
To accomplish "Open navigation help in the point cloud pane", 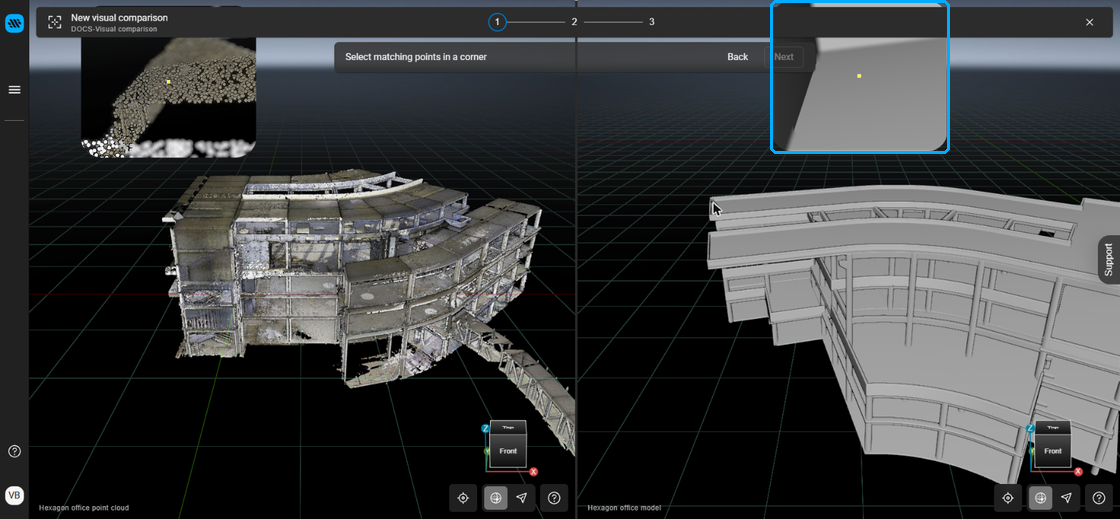I will pyautogui.click(x=554, y=498).
